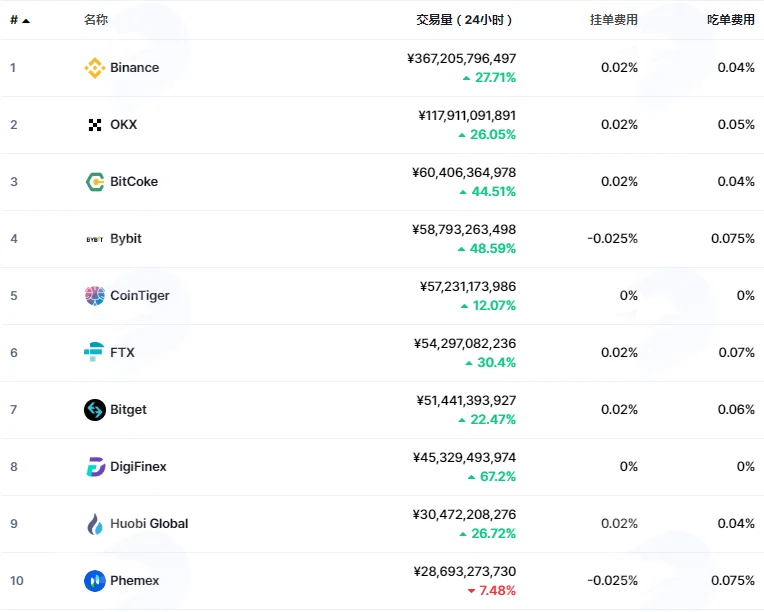This screenshot has height=612, width=764.
Task: Click Phemex's red 7.48% decrease indicator
Action: click(492, 591)
